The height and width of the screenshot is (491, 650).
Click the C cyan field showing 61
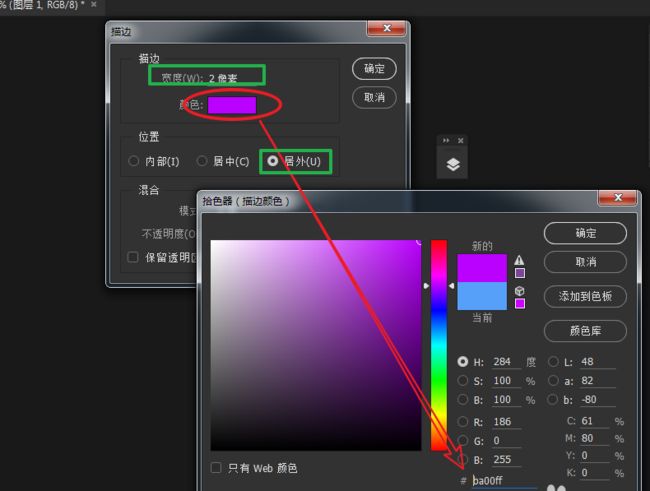click(x=594, y=421)
